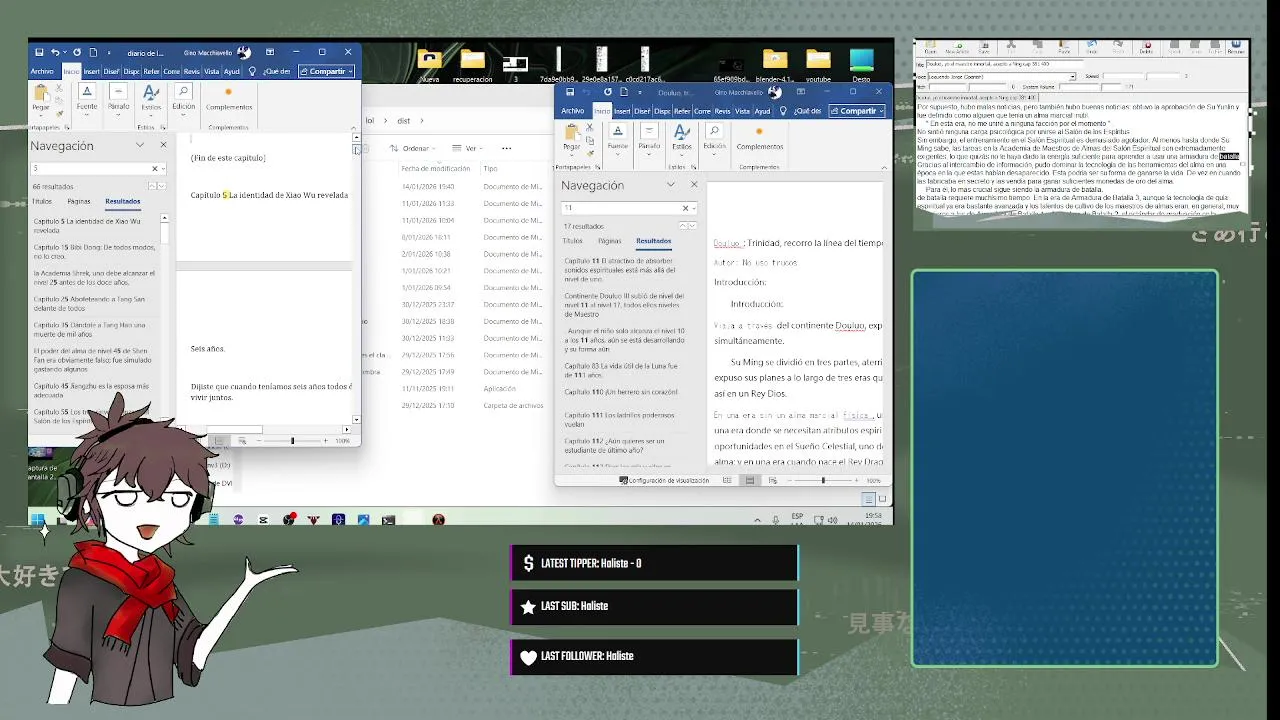Open Vista tab in left Word window

click(x=211, y=71)
